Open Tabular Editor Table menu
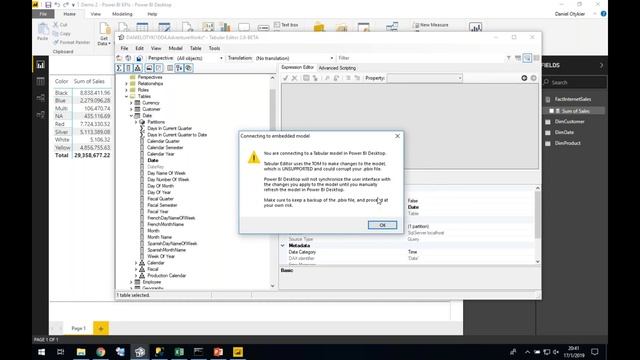Screen dimensions: 640x360 click(x=196, y=48)
